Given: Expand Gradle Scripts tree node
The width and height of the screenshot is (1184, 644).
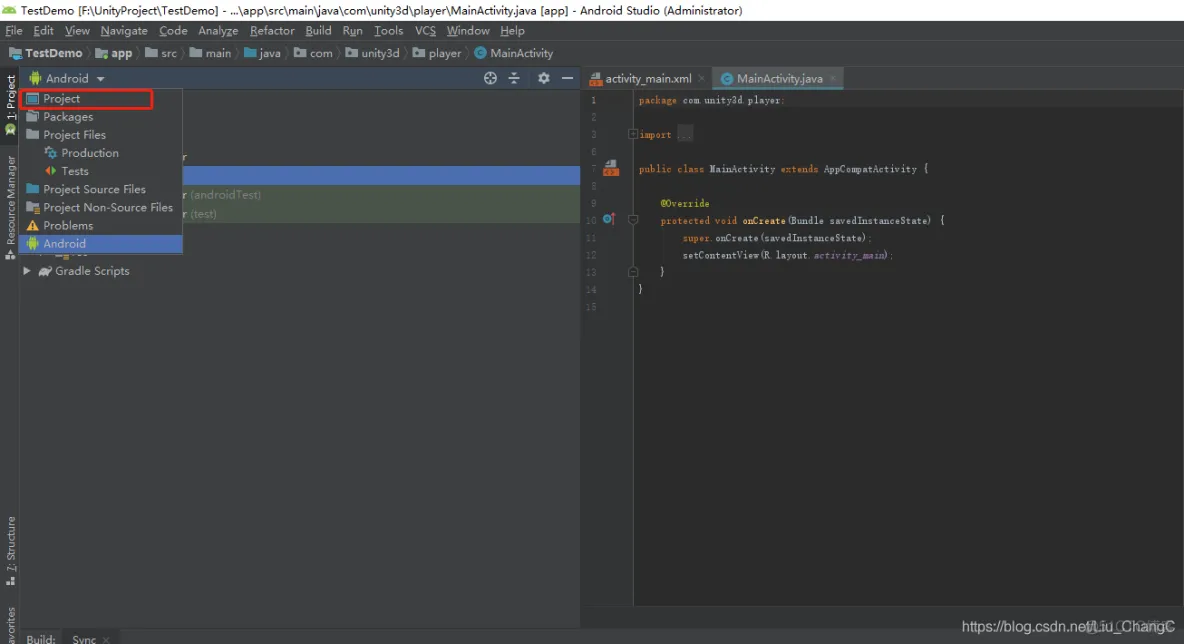Looking at the screenshot, I should click(26, 271).
